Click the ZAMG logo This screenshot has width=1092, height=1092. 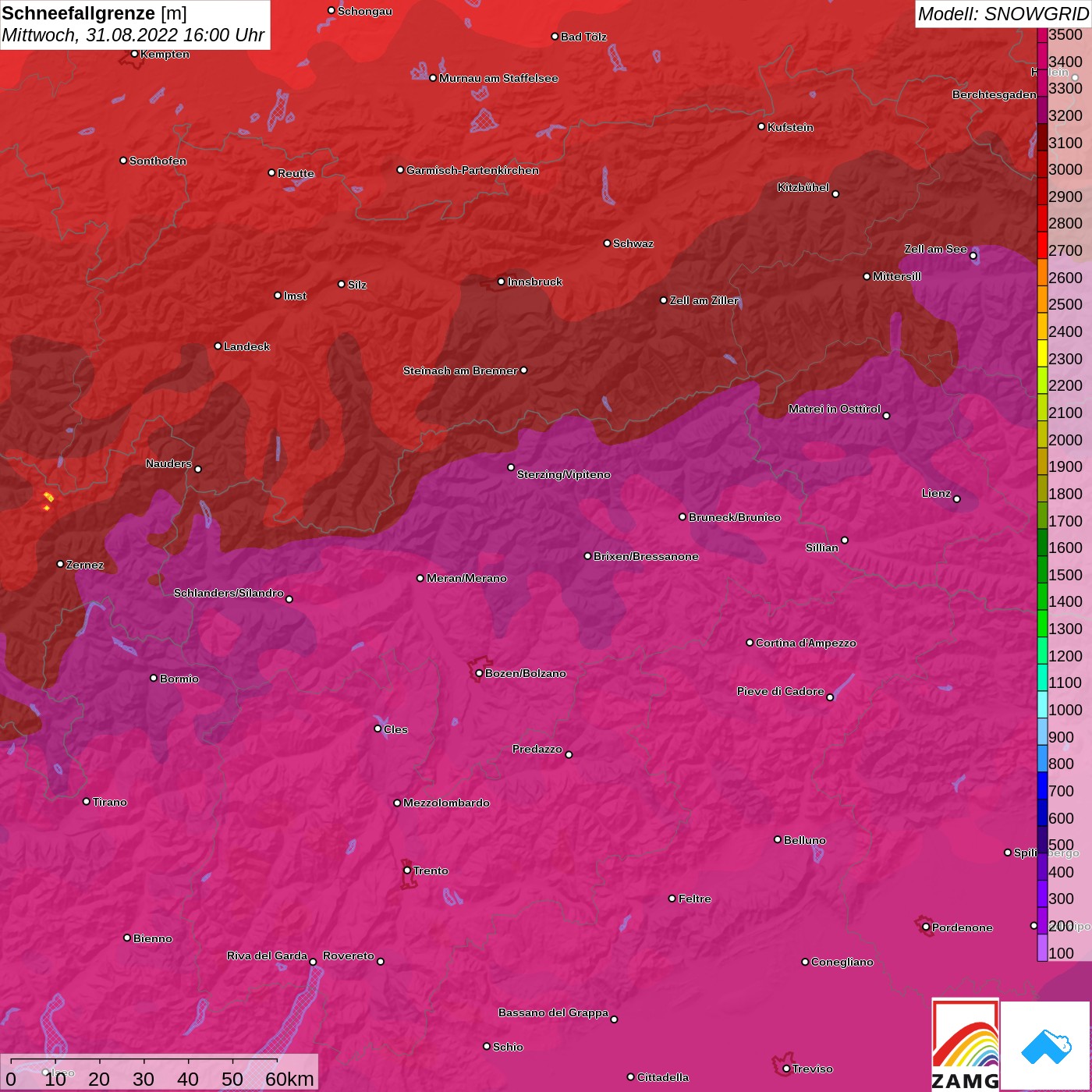click(966, 1045)
